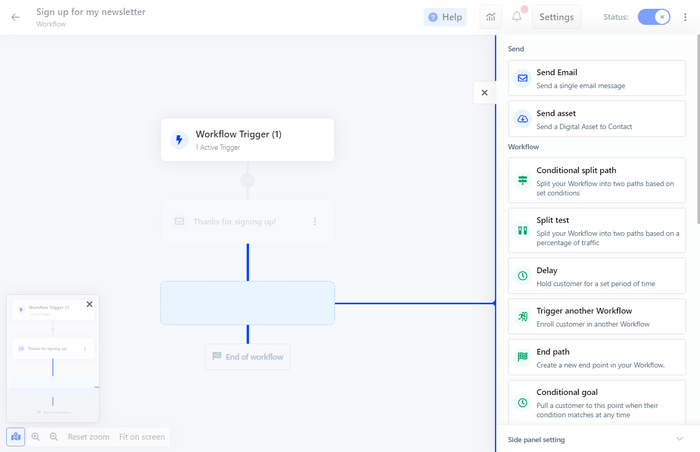Click the 'Sign up for my newsletter' title

point(91,12)
